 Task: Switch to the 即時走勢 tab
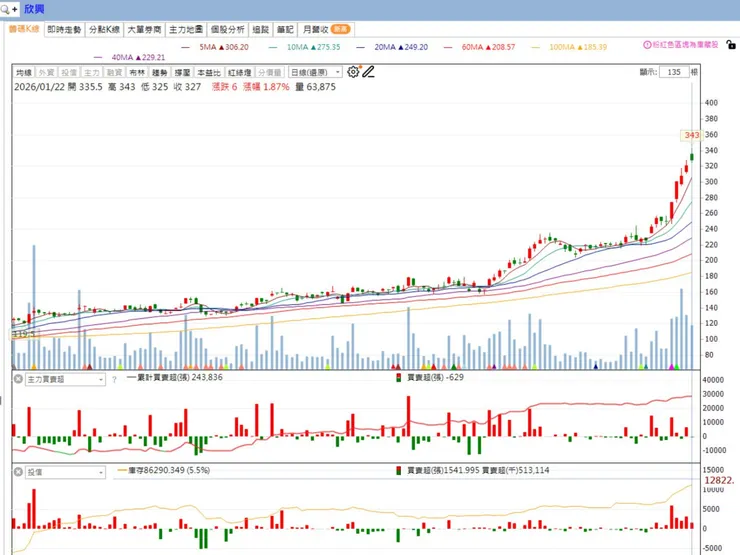(64, 30)
